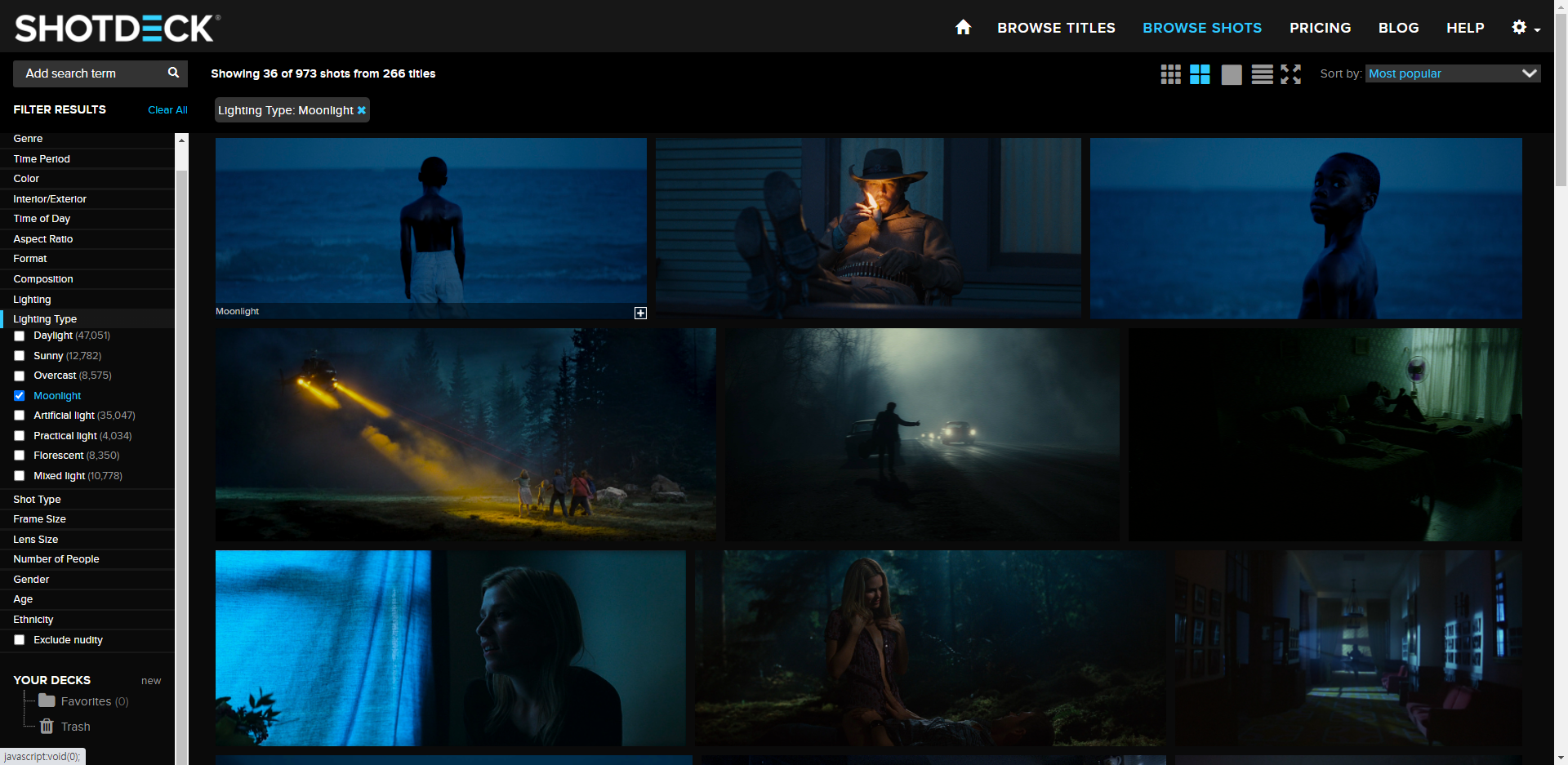This screenshot has width=1568, height=765.
Task: Click the page vertical scrollbar
Action: click(1561, 98)
